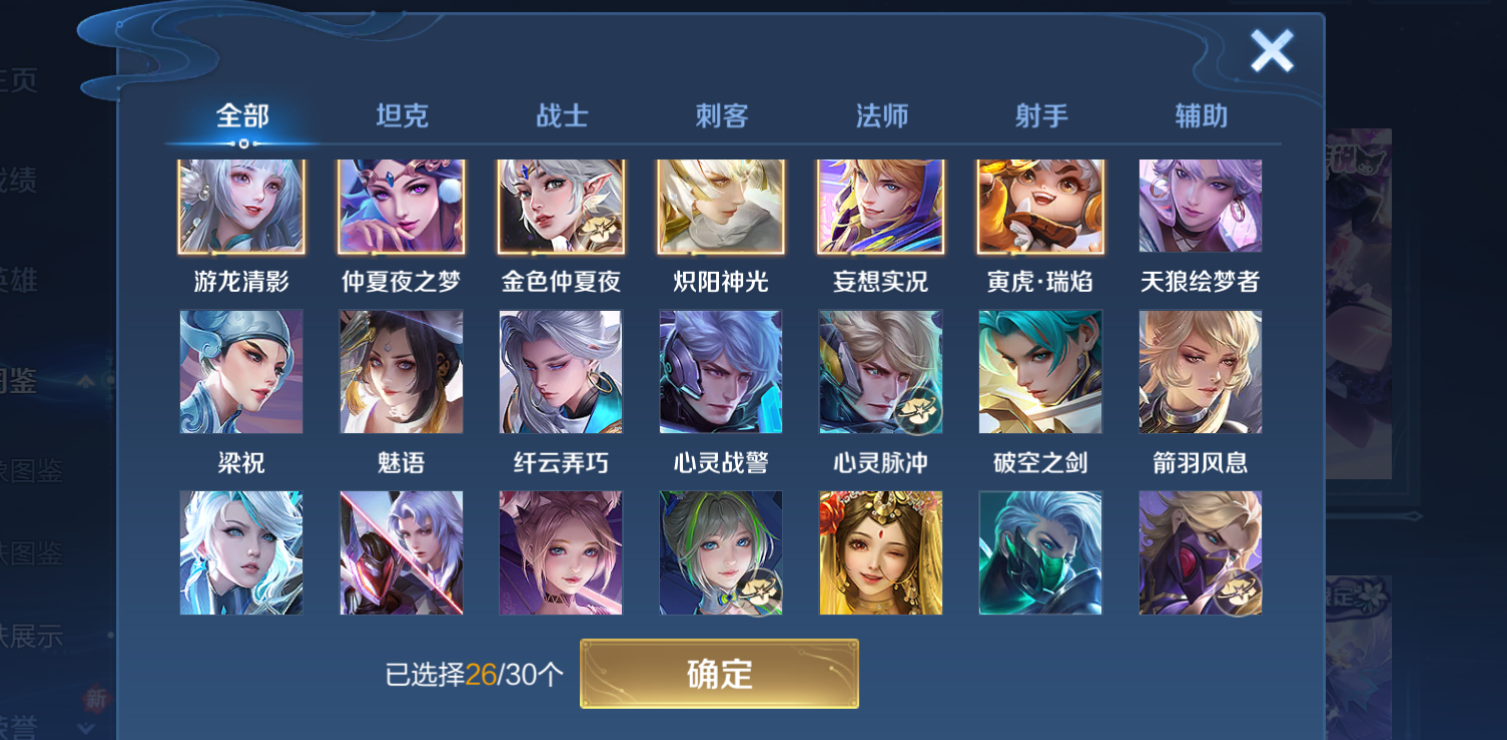The image size is (1507, 740).
Task: Pick the 心灵战警 skin avatar
Action: 721,372
